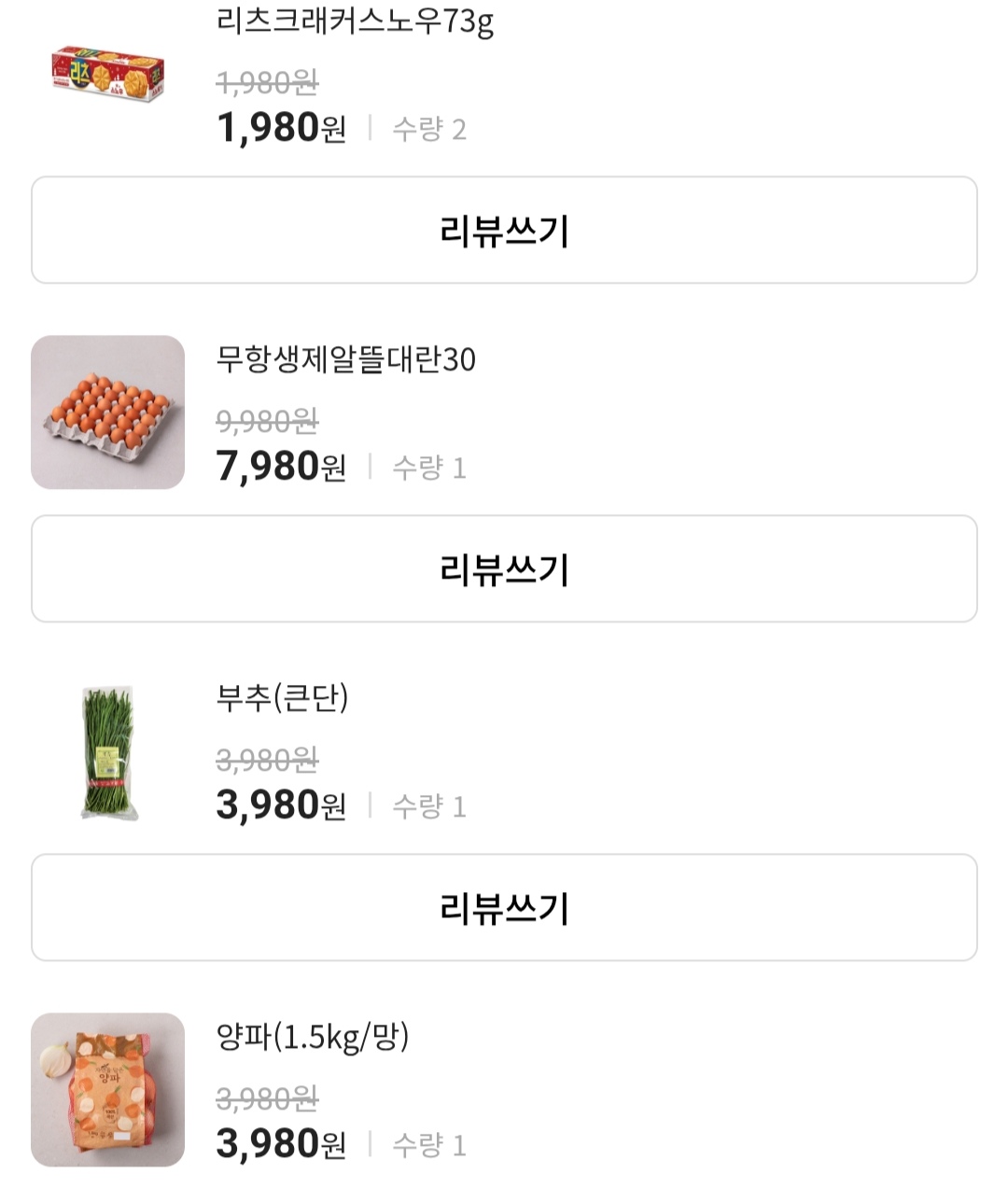Open the egg tray product image

(x=107, y=412)
